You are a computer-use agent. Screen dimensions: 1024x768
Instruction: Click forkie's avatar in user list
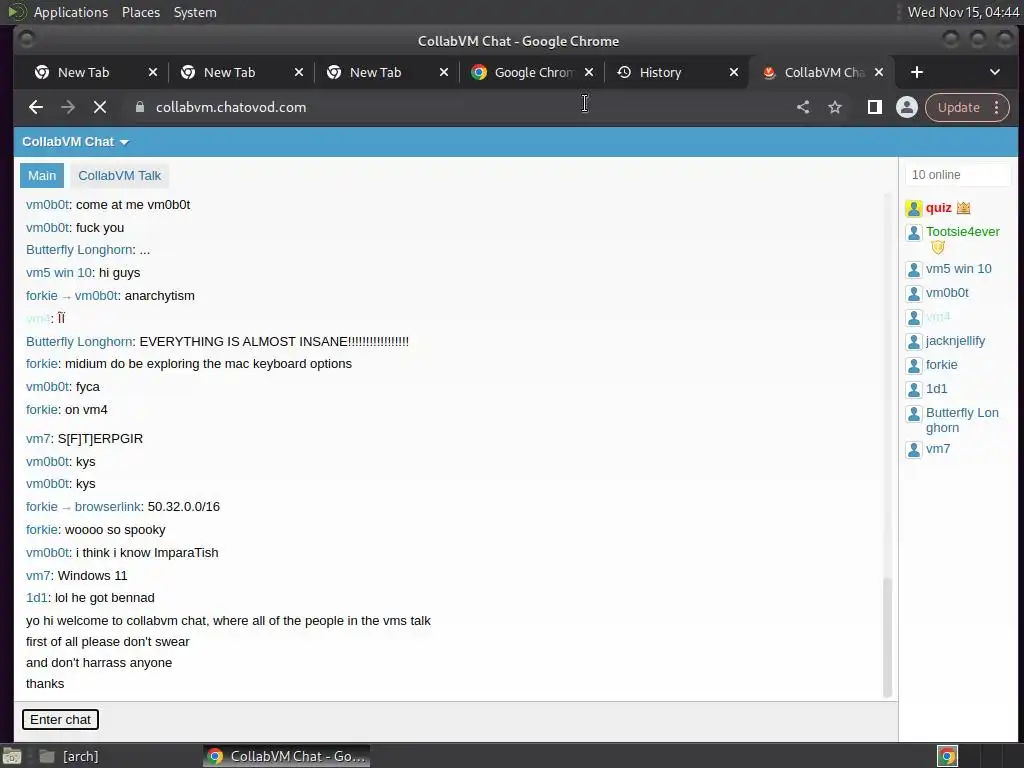[x=914, y=366]
